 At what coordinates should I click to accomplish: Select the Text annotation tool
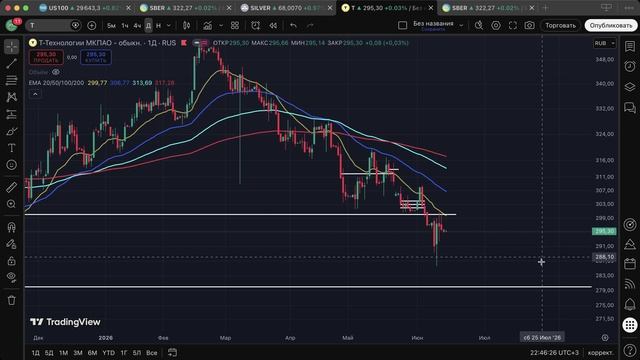tap(11, 148)
